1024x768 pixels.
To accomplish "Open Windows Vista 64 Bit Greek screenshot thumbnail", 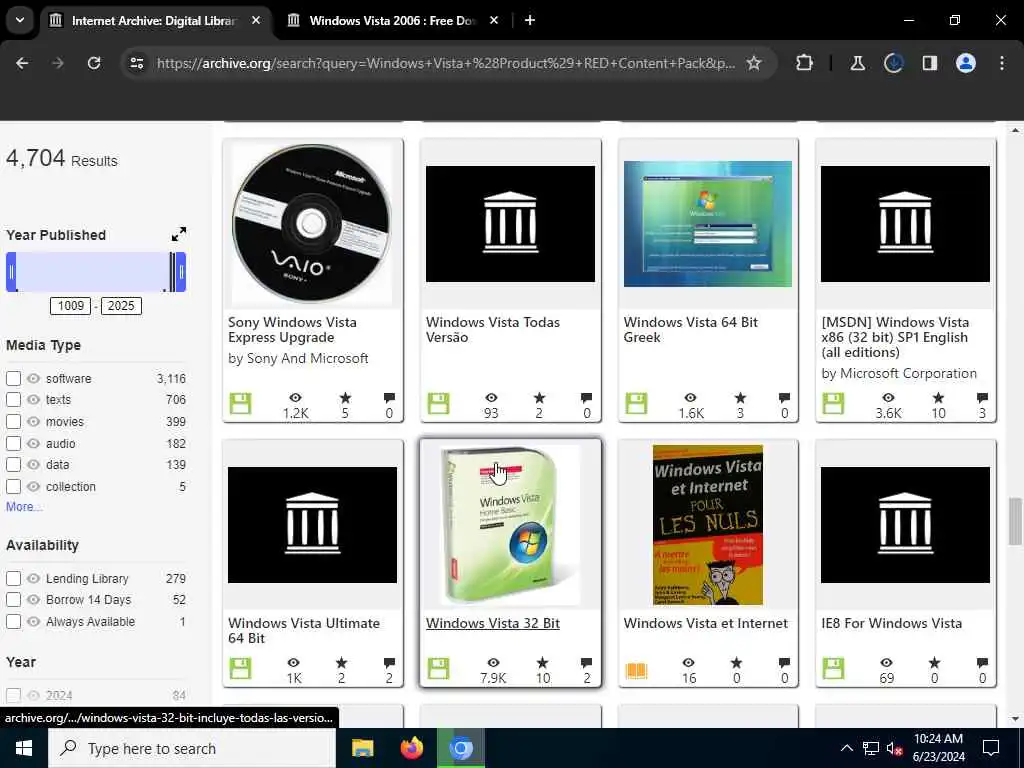I will (708, 224).
